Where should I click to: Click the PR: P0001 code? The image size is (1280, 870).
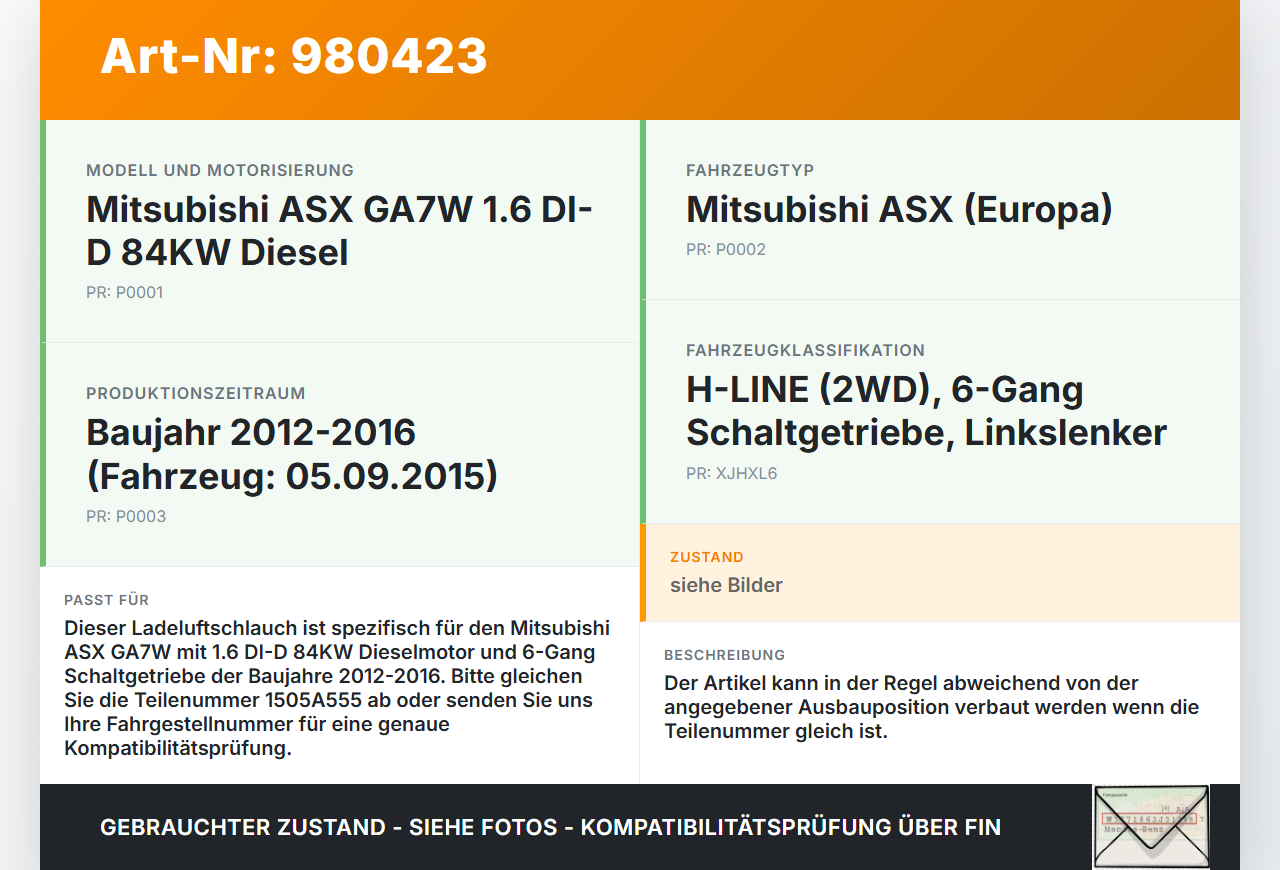coord(125,293)
